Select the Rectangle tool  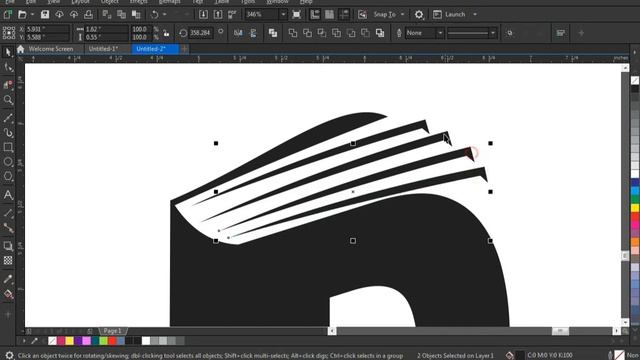[8, 147]
